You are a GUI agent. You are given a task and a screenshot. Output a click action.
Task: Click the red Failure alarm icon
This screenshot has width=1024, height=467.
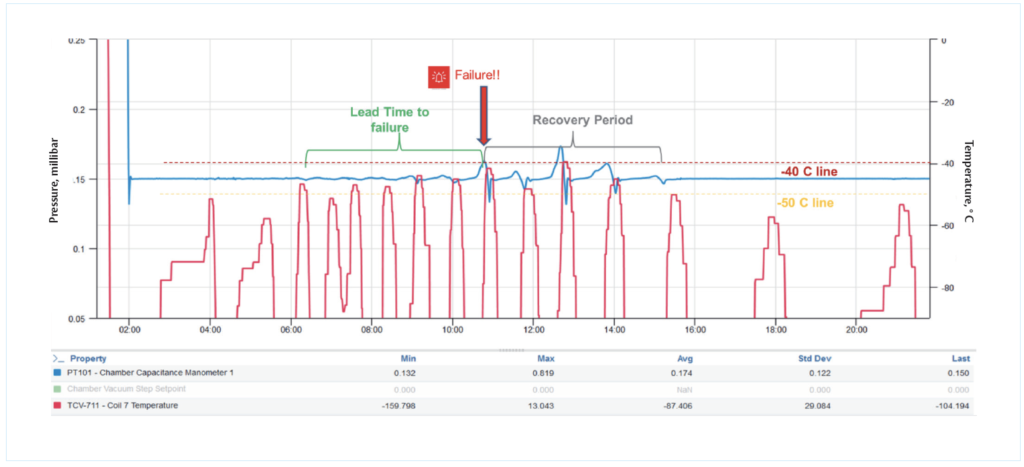coord(438,76)
